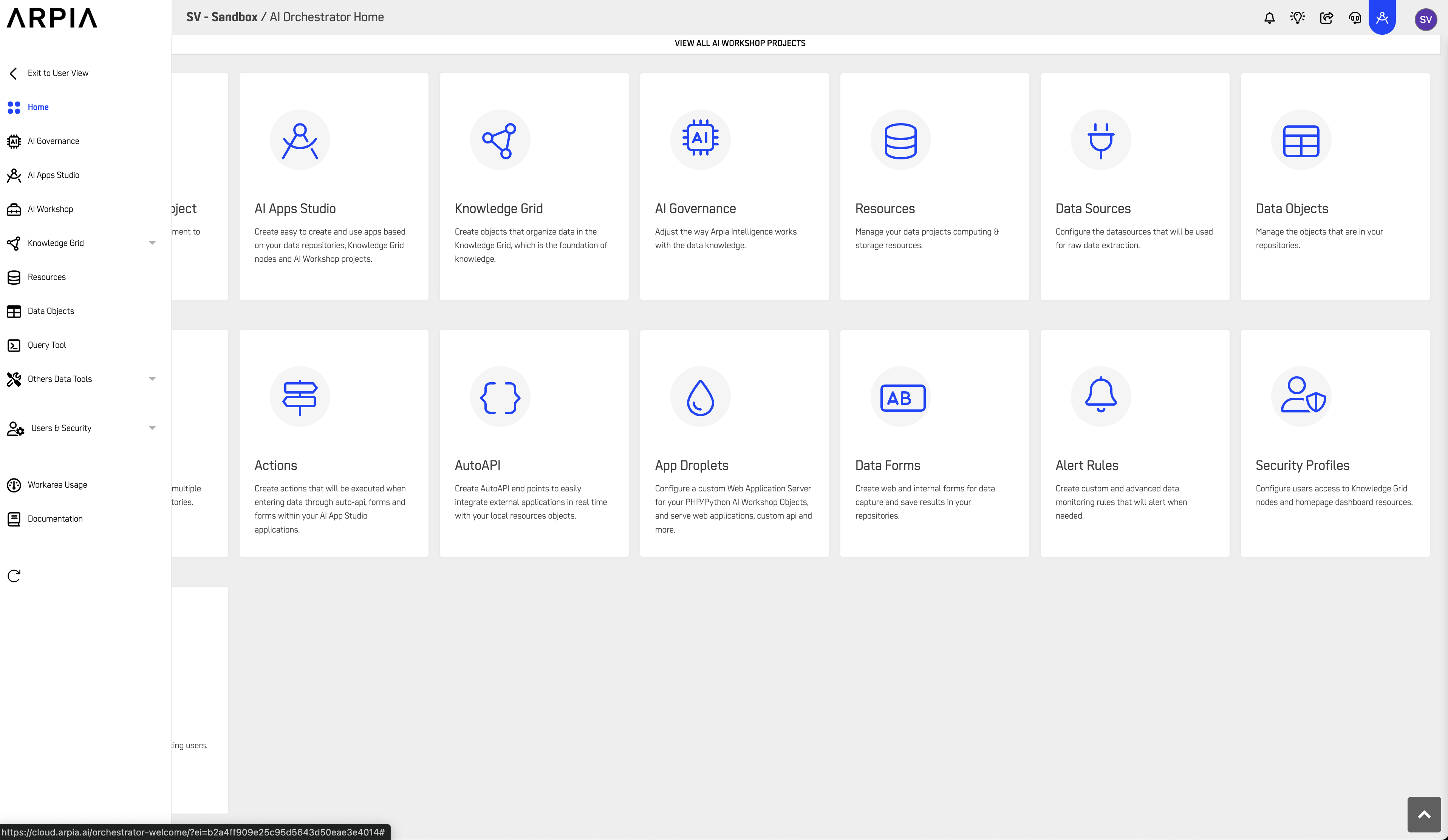Screen dimensions: 1448x840
Task: Click the Actions card title
Action: pos(276,465)
